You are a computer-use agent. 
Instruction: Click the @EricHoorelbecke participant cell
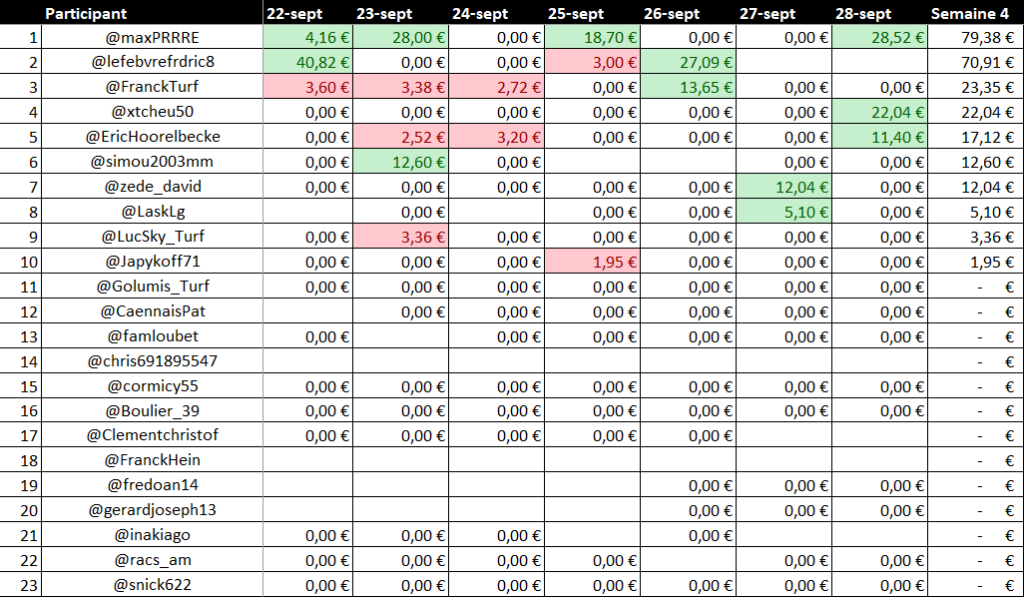coord(153,137)
